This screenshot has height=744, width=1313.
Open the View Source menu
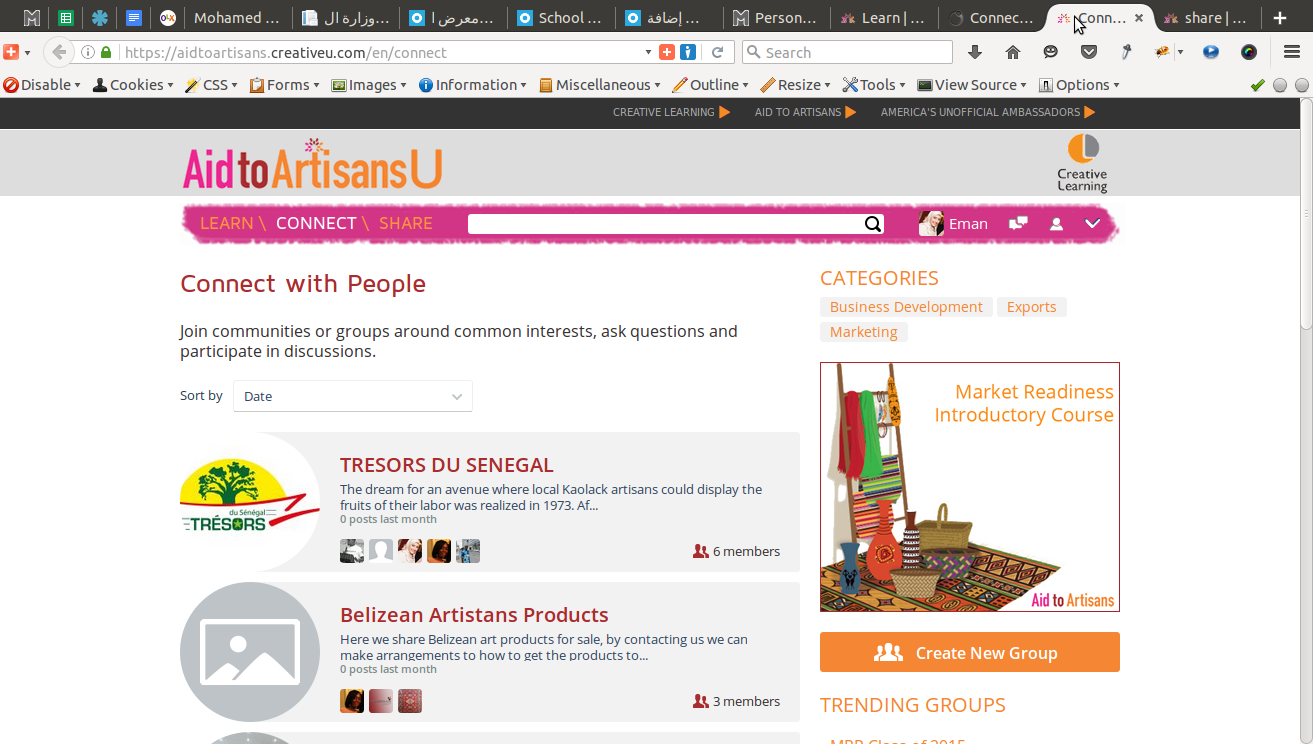click(973, 85)
